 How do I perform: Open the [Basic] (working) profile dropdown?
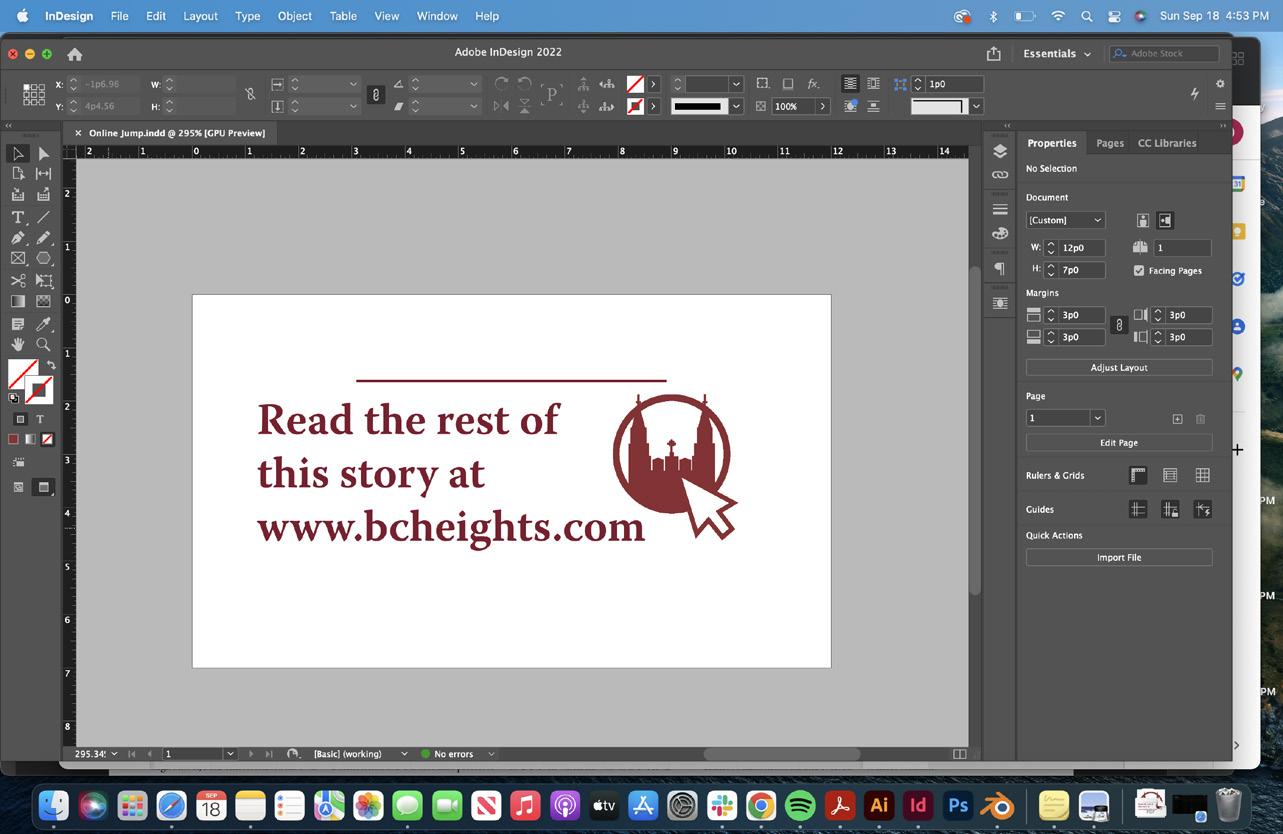[404, 754]
